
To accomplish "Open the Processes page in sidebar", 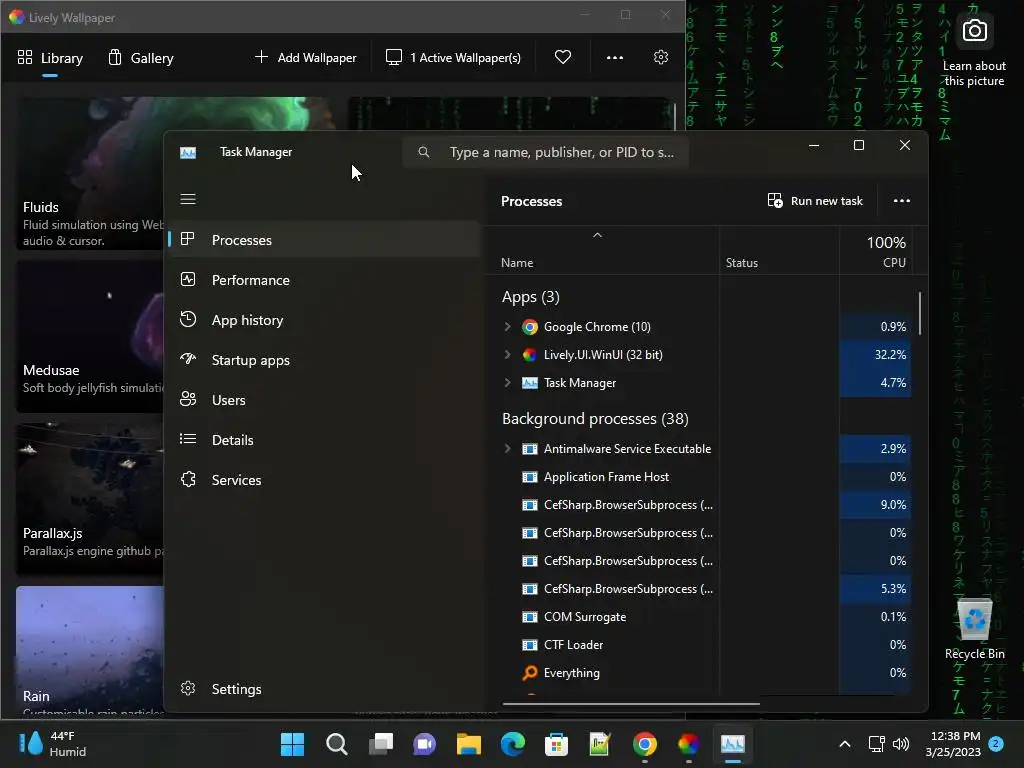I will pos(325,240).
